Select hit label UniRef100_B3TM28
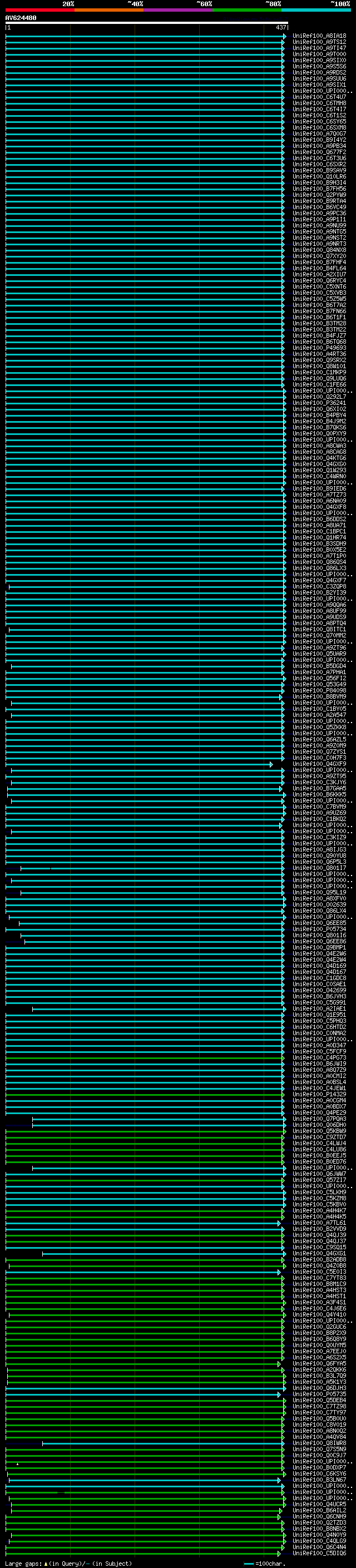This screenshot has width=356, height=1568. [x=319, y=323]
